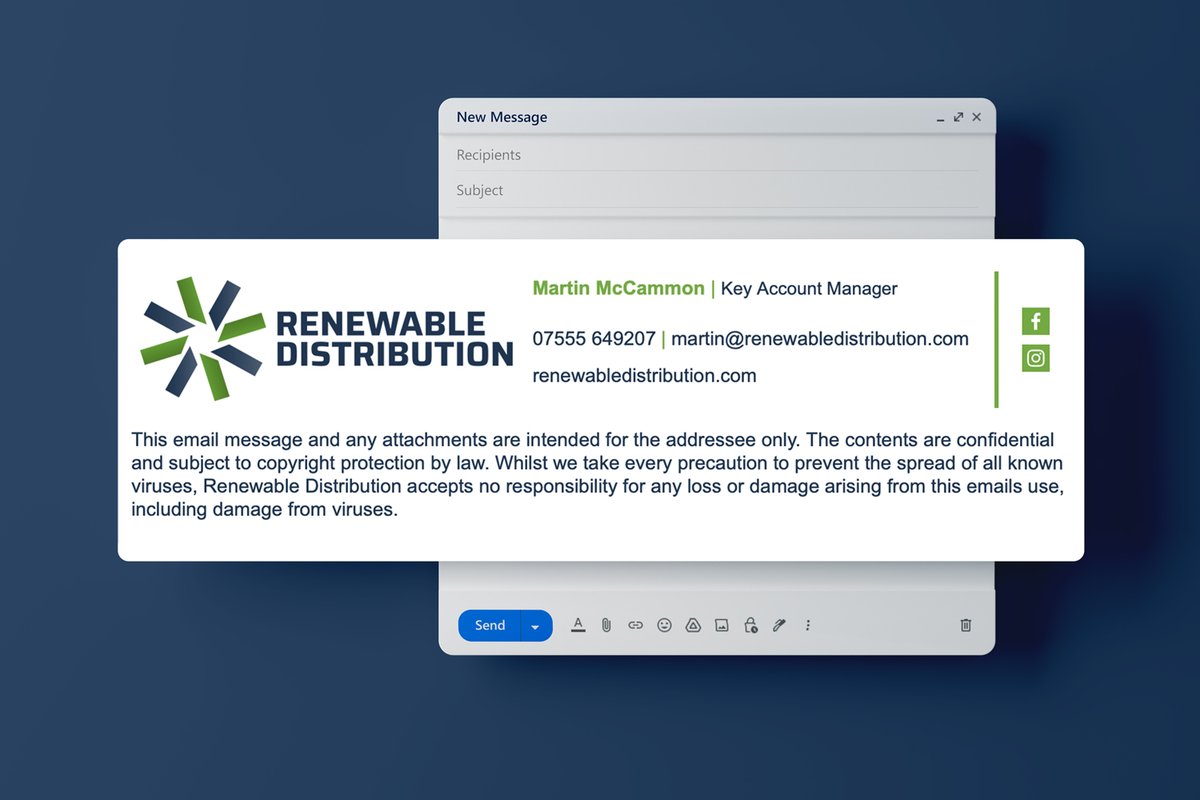Open the send options dropdown arrow
This screenshot has height=800, width=1200.
coord(536,626)
